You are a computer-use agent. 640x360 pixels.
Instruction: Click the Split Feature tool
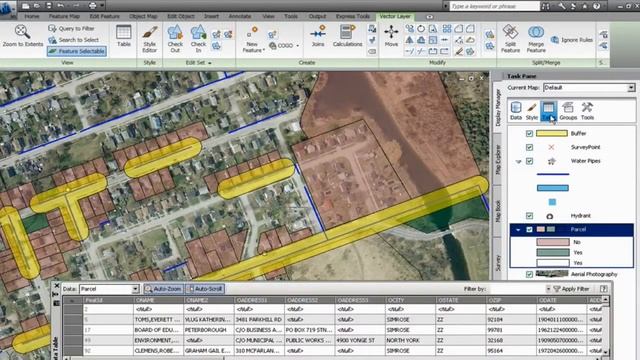[x=510, y=39]
